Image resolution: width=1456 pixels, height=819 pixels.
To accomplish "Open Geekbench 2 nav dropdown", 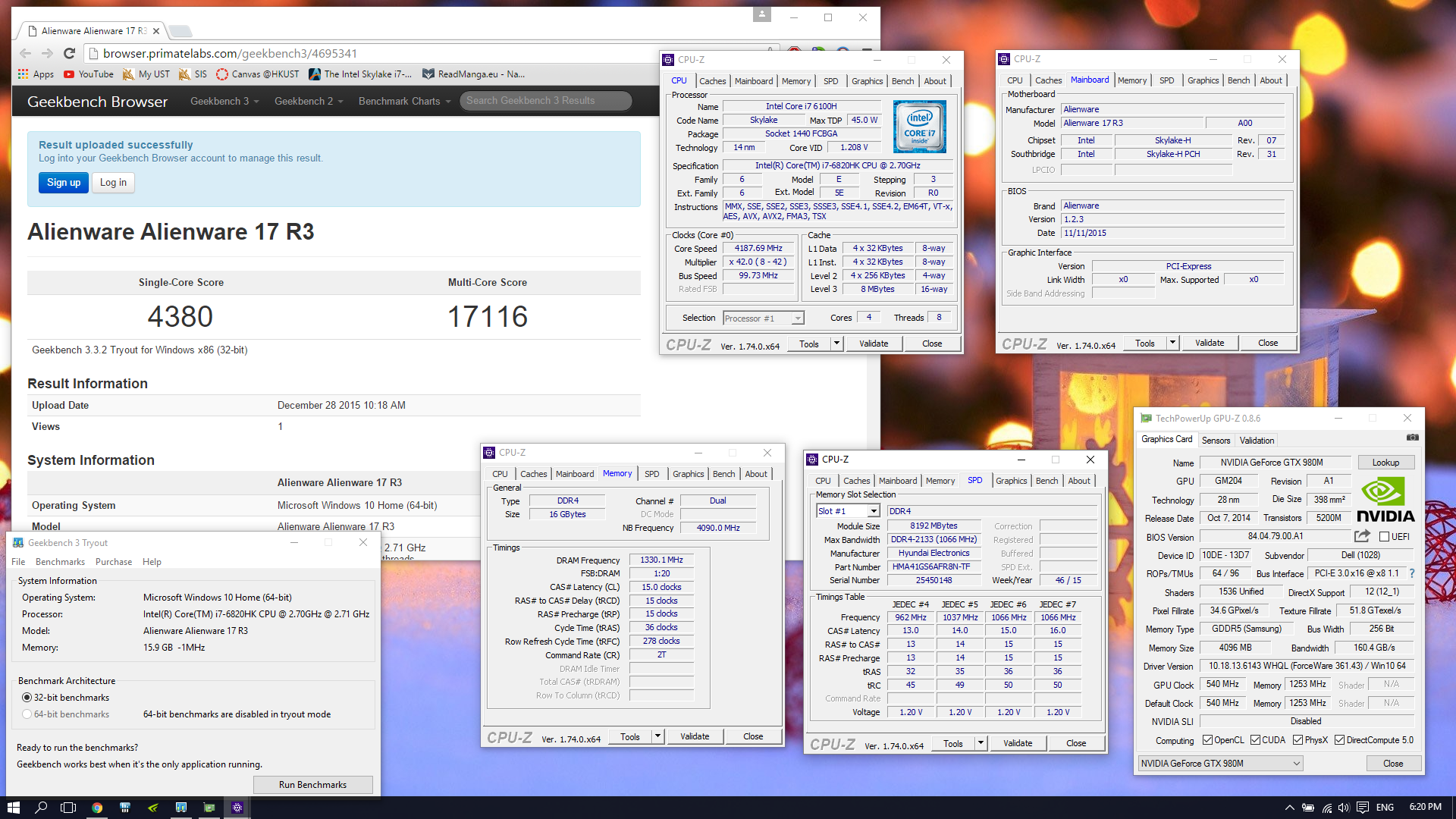I will [x=309, y=101].
